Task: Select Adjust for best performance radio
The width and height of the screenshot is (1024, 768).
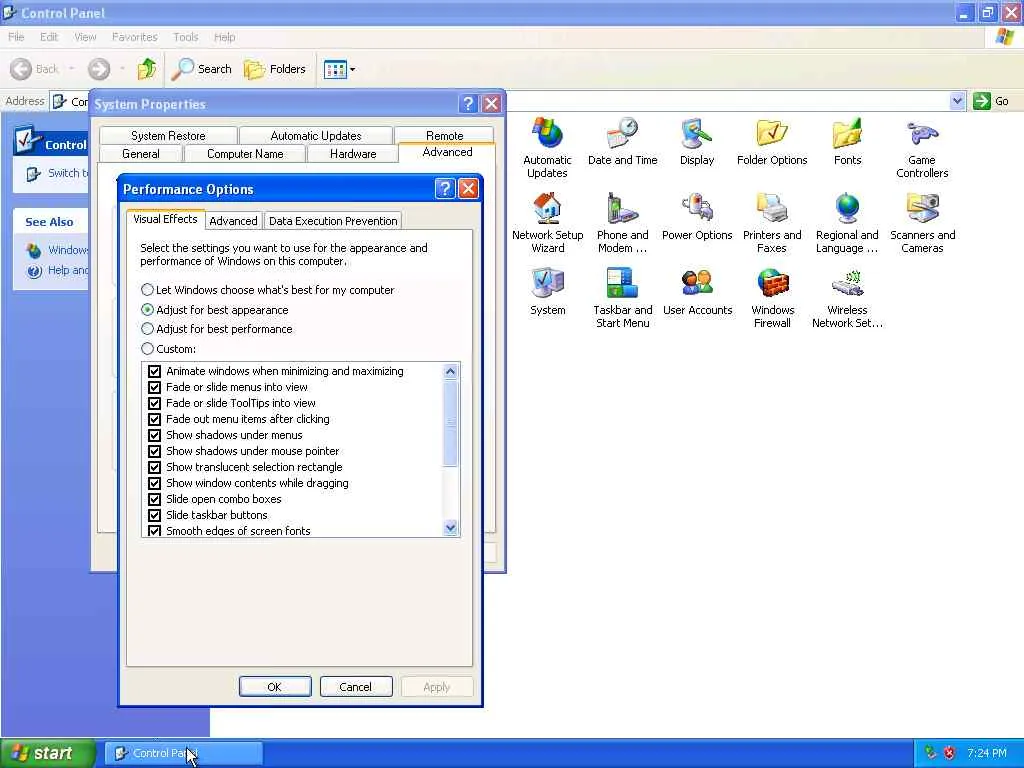Action: point(148,328)
